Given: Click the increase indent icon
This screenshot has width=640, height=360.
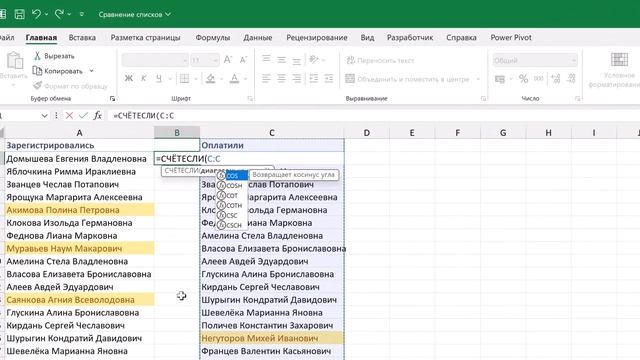Looking at the screenshot, I should (329, 78).
